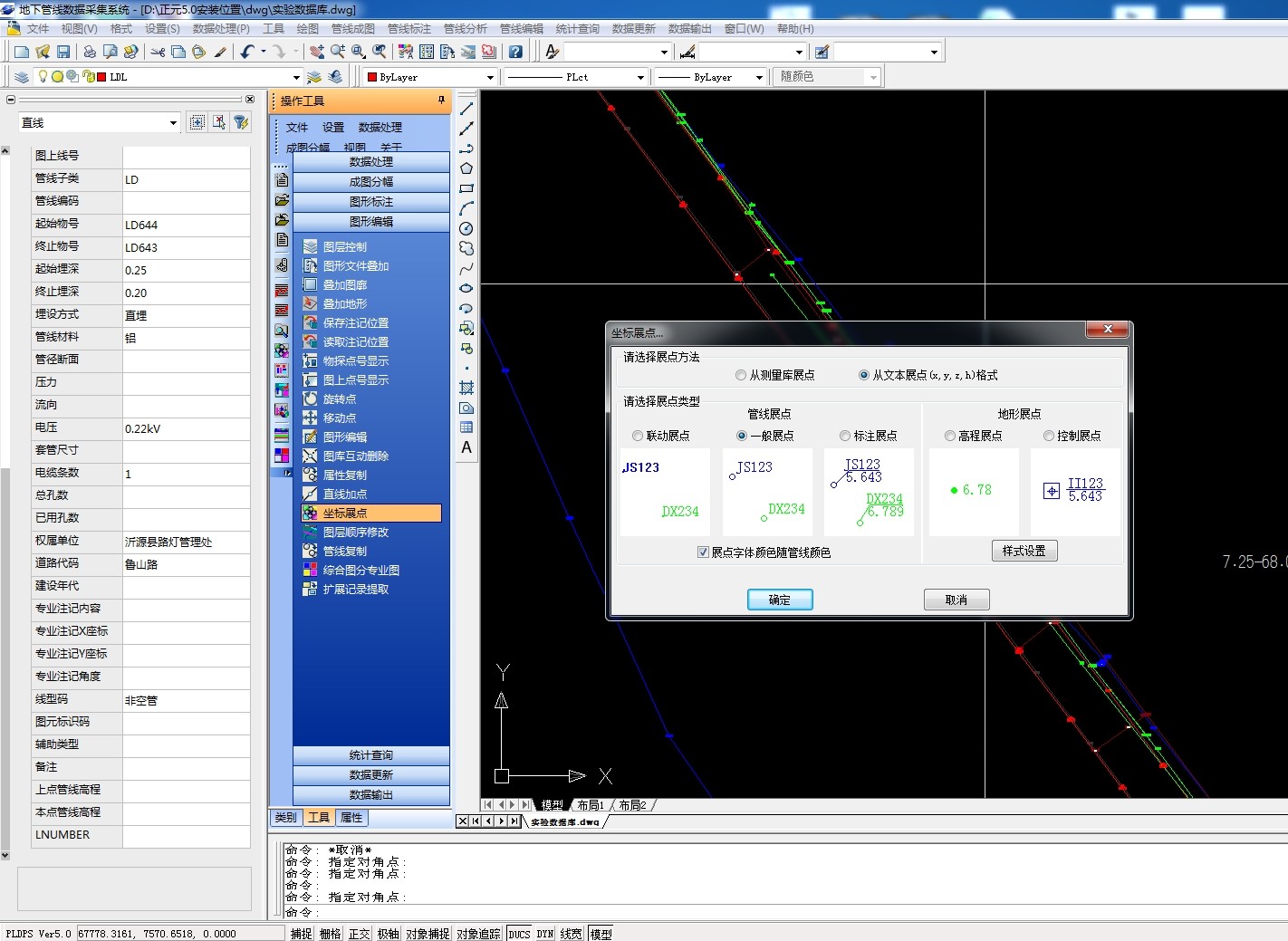The image size is (1288, 941).
Task: Switch to the 属性 tab
Action: click(x=351, y=818)
